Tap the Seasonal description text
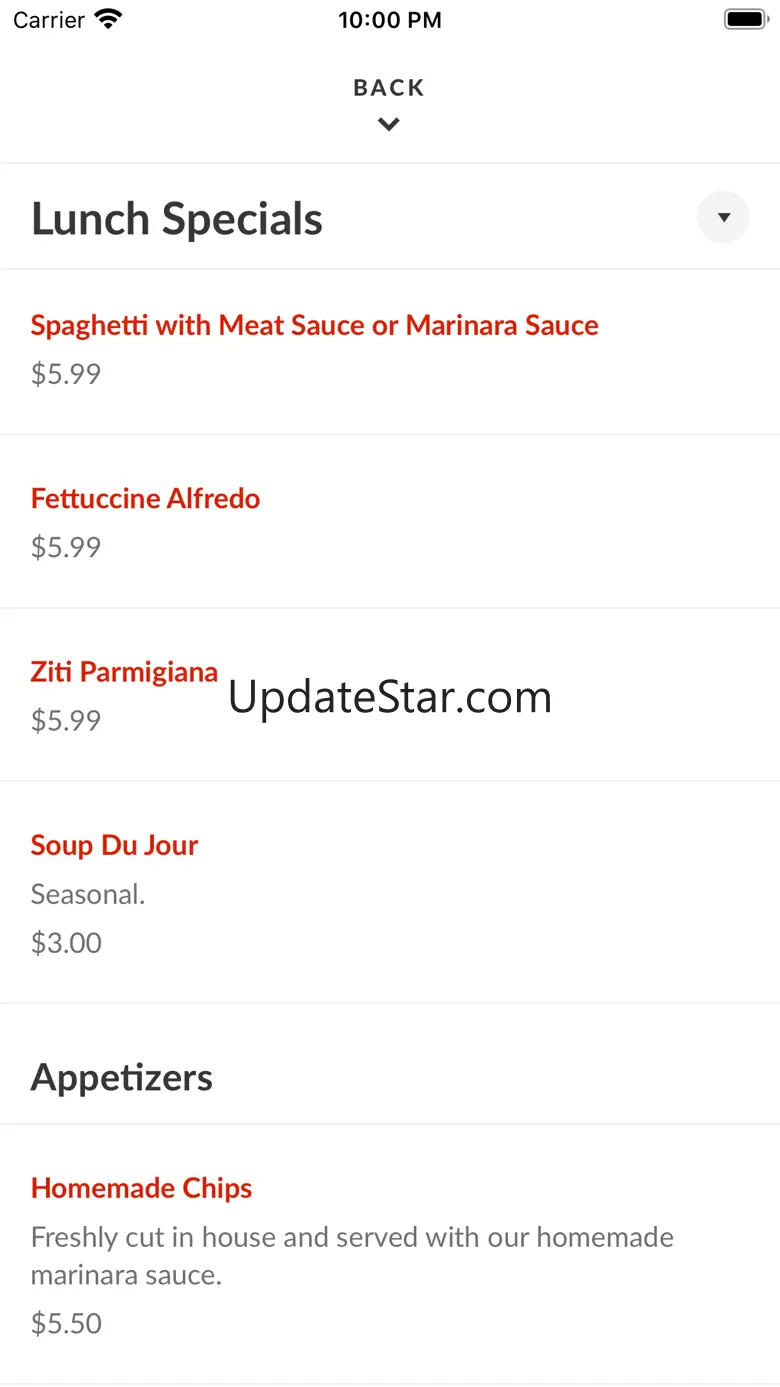780x1387 pixels. [x=88, y=894]
